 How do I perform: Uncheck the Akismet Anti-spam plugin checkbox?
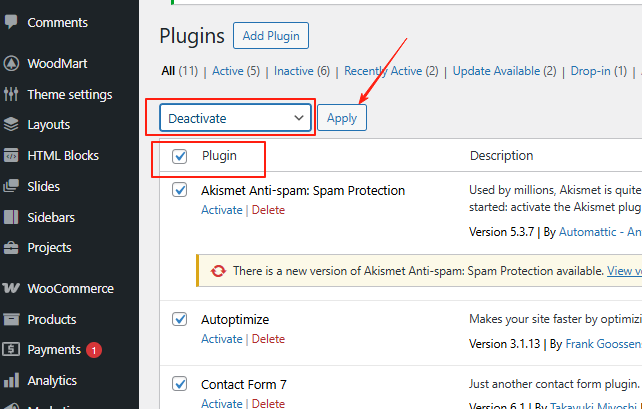(x=180, y=190)
